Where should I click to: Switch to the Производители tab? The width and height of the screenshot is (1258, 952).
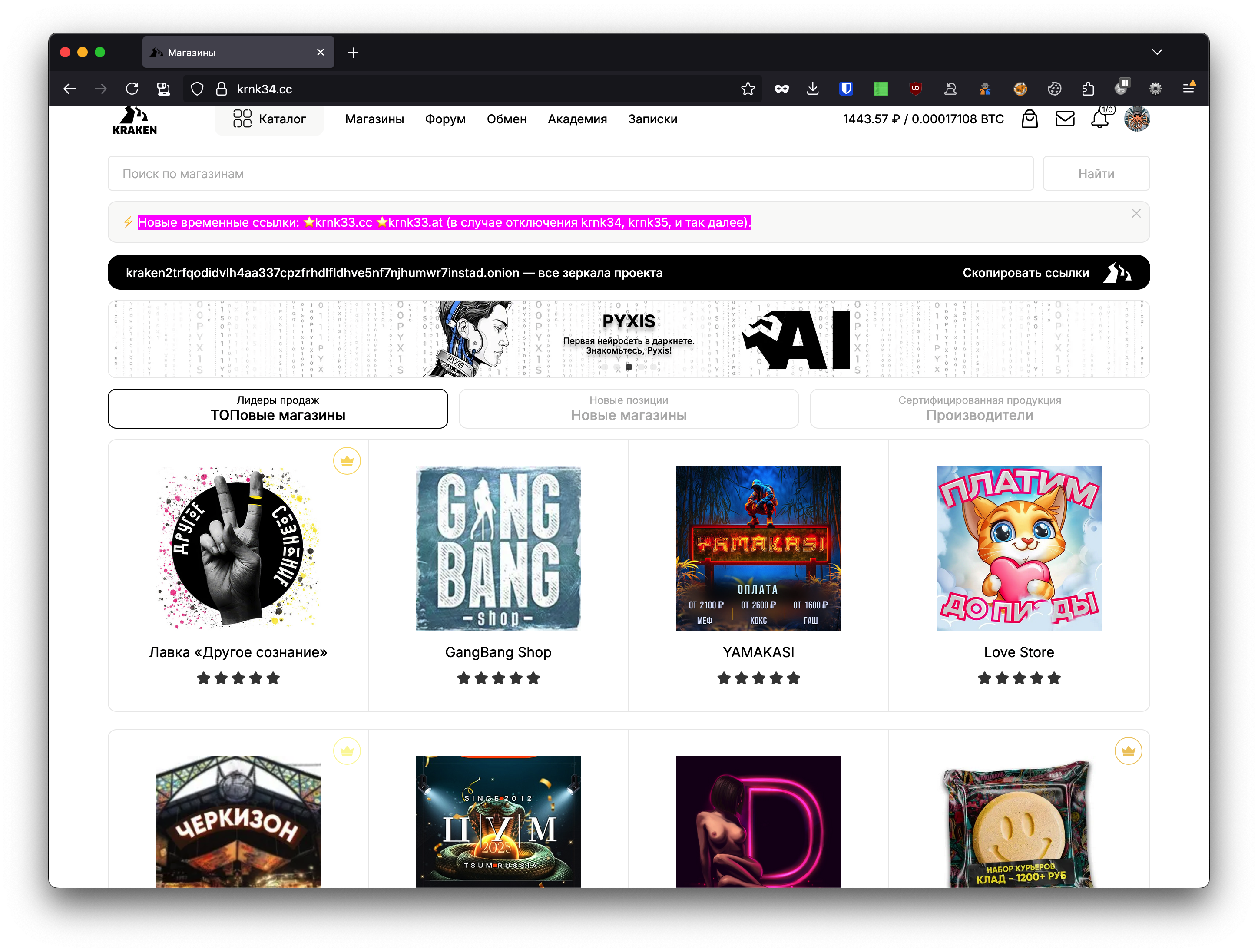(x=979, y=408)
